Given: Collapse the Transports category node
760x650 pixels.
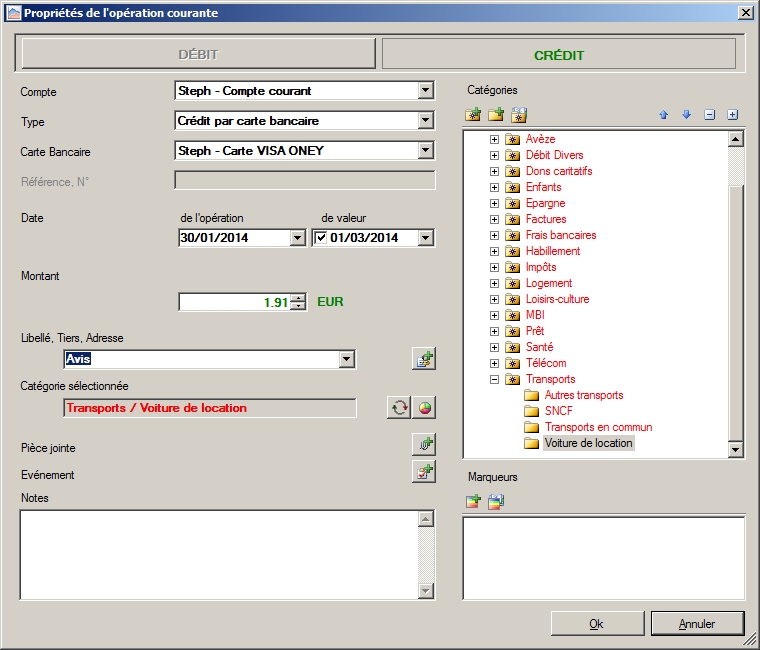Looking at the screenshot, I should 494,379.
